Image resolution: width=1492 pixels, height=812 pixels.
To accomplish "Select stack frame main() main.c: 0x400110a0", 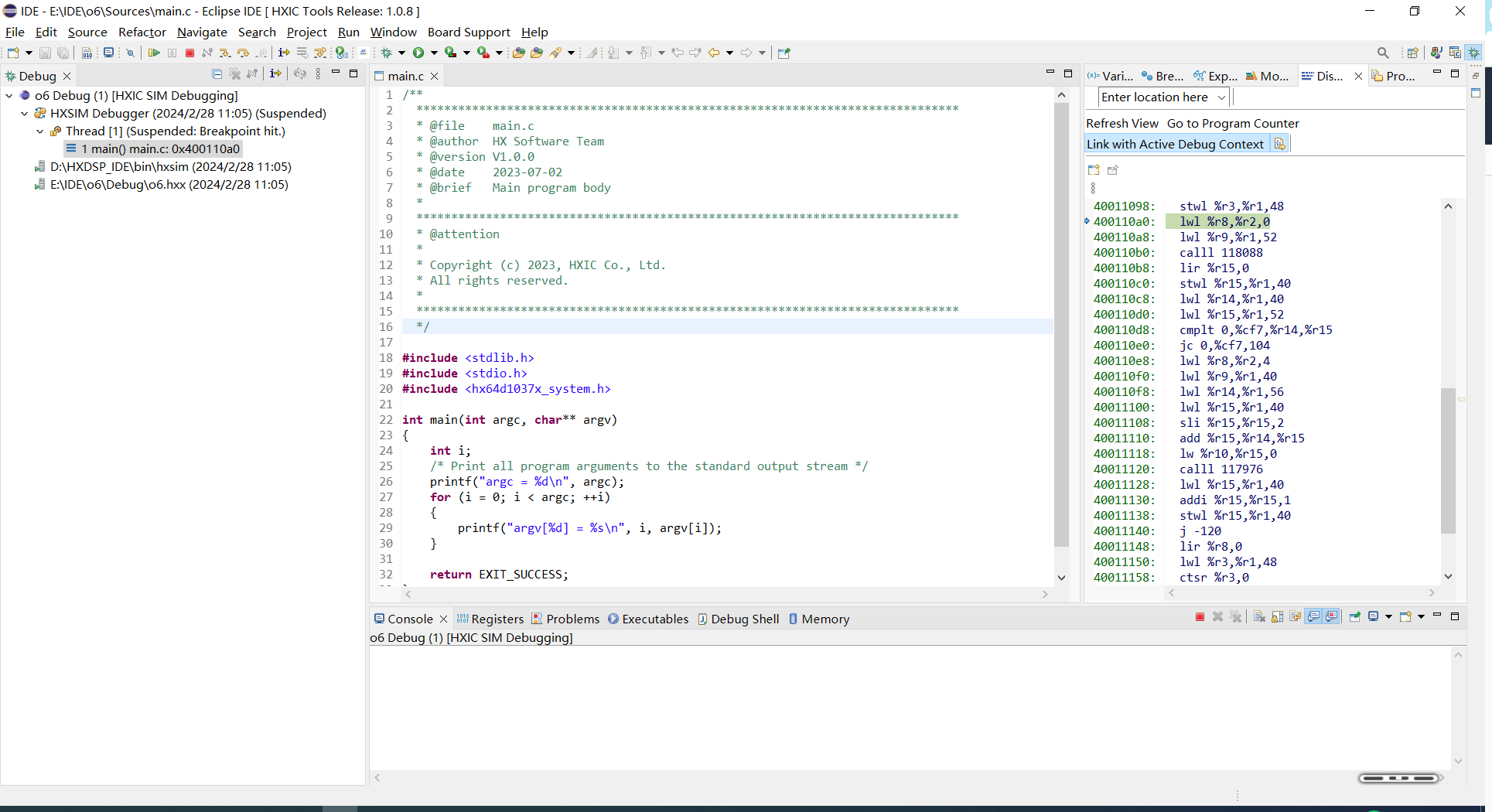I will click(153, 149).
